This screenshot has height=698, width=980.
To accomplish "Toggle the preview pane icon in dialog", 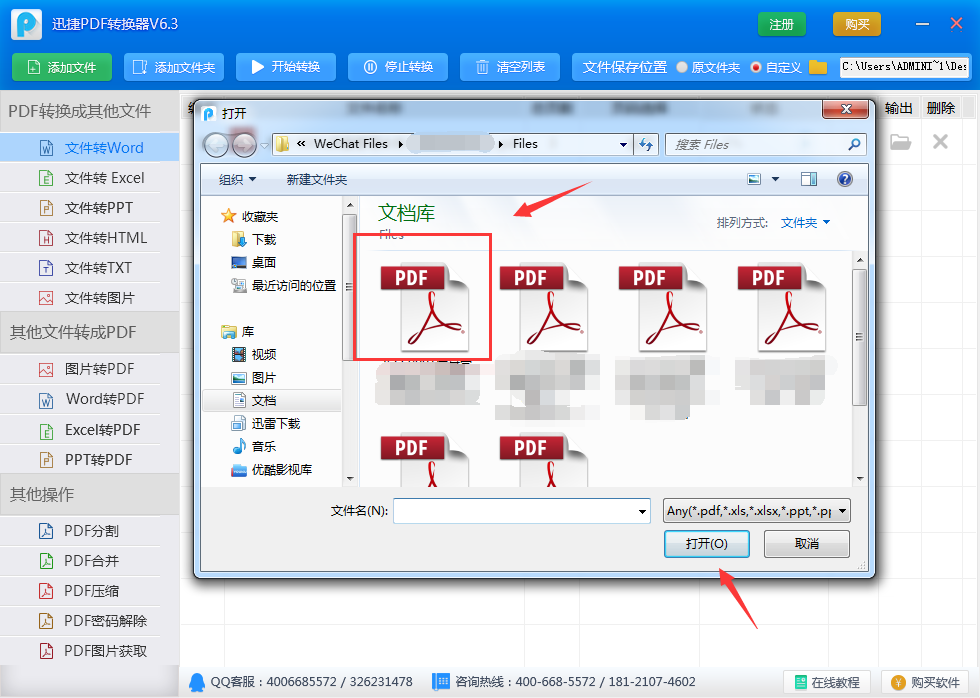I will [809, 179].
